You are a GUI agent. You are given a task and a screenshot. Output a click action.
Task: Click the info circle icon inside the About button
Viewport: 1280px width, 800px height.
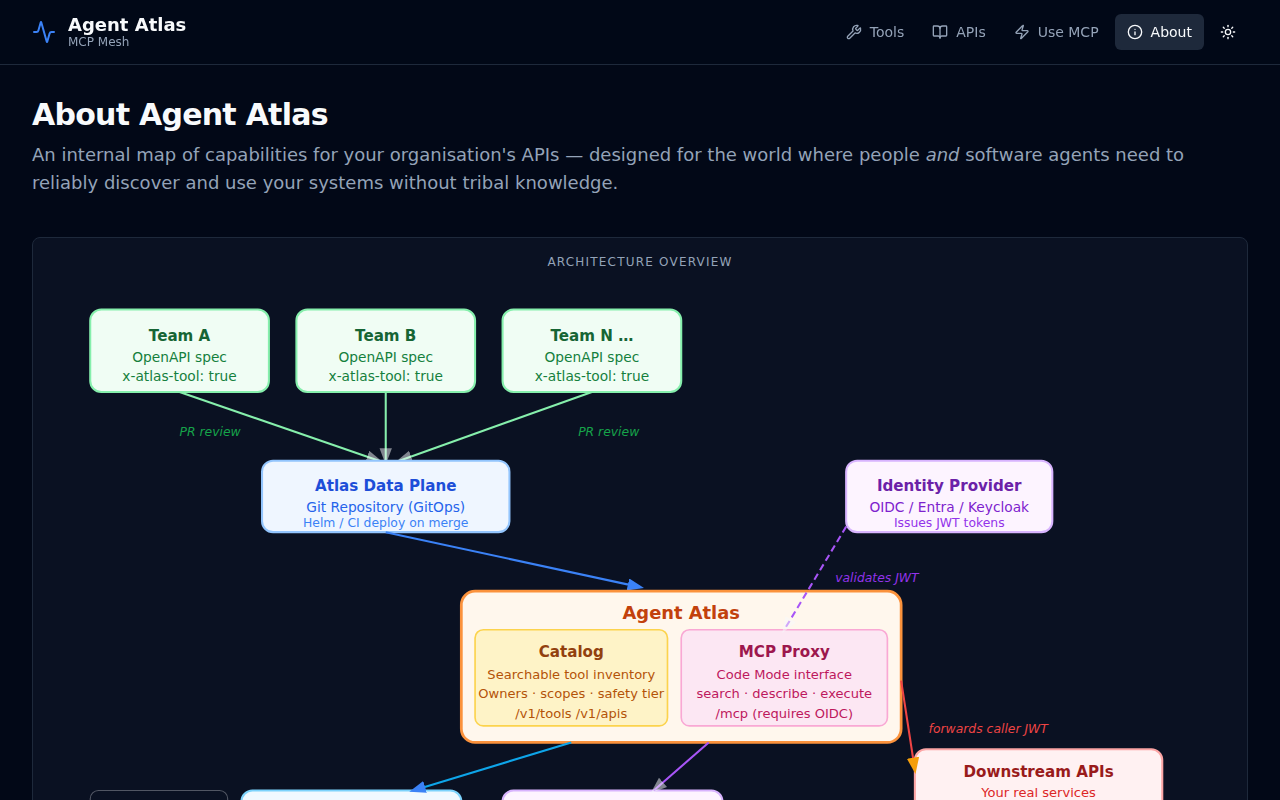(1136, 31)
